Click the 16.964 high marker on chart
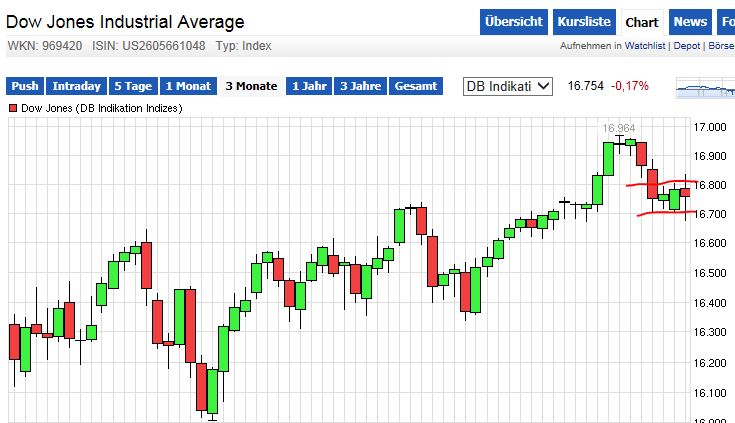735x423 pixels. click(x=619, y=129)
